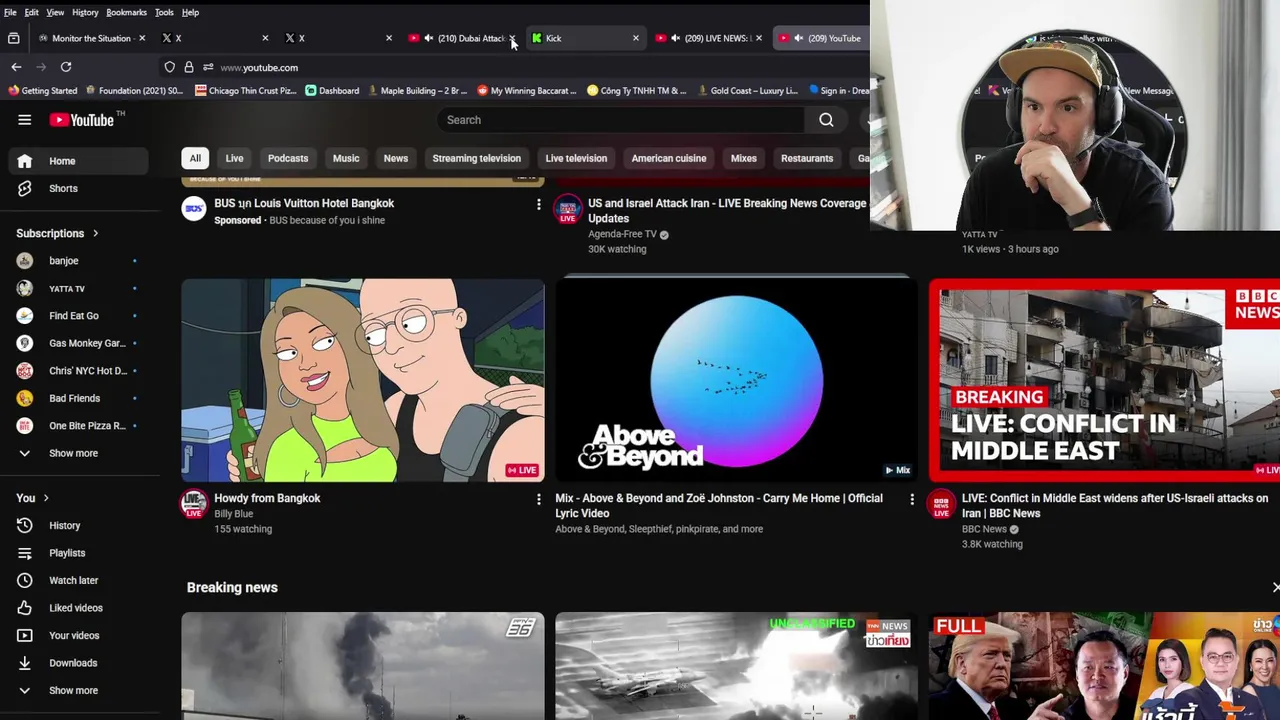Open the Bookmarks menu
Screen dimensions: 1280x720
coord(126,12)
